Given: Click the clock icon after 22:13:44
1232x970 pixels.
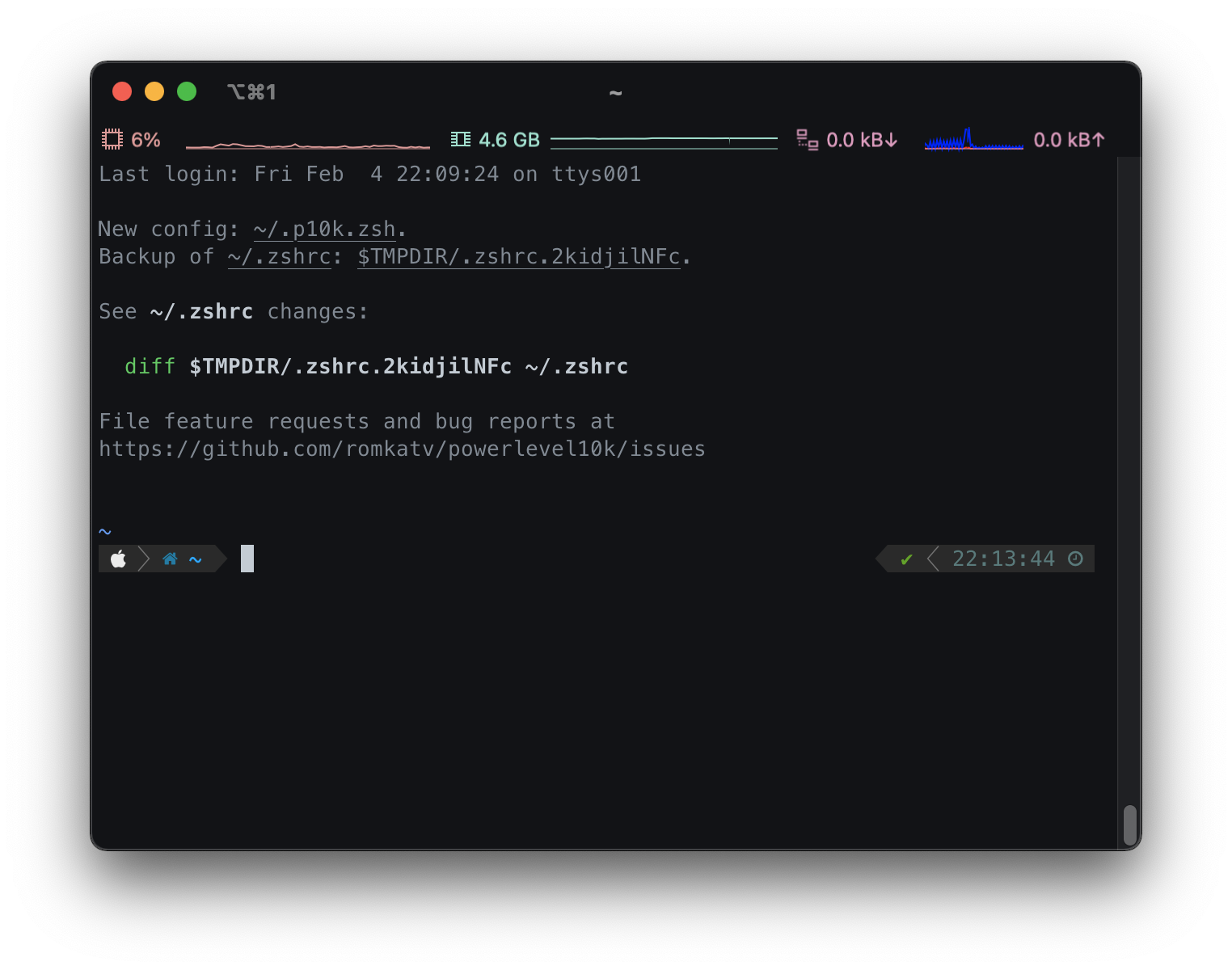Looking at the screenshot, I should coord(1075,559).
